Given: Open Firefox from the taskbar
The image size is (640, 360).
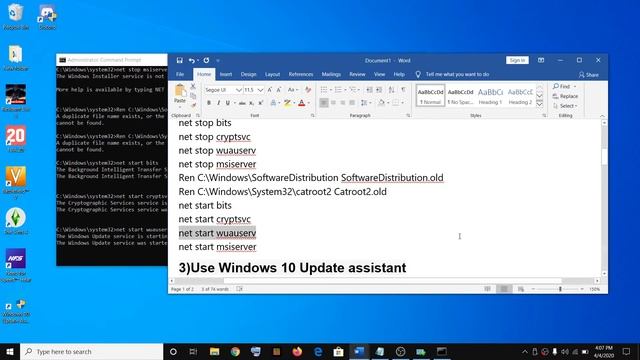Looking at the screenshot, I should click(297, 351).
